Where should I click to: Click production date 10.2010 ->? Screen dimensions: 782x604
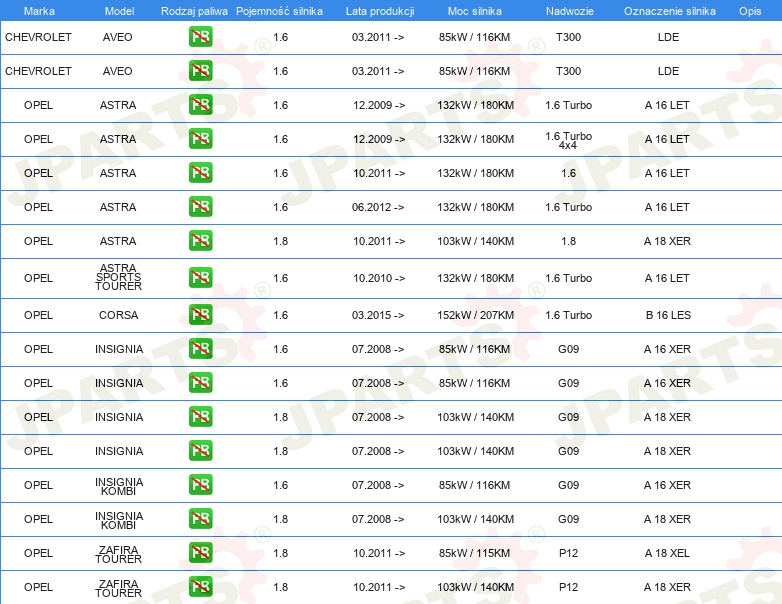click(379, 278)
